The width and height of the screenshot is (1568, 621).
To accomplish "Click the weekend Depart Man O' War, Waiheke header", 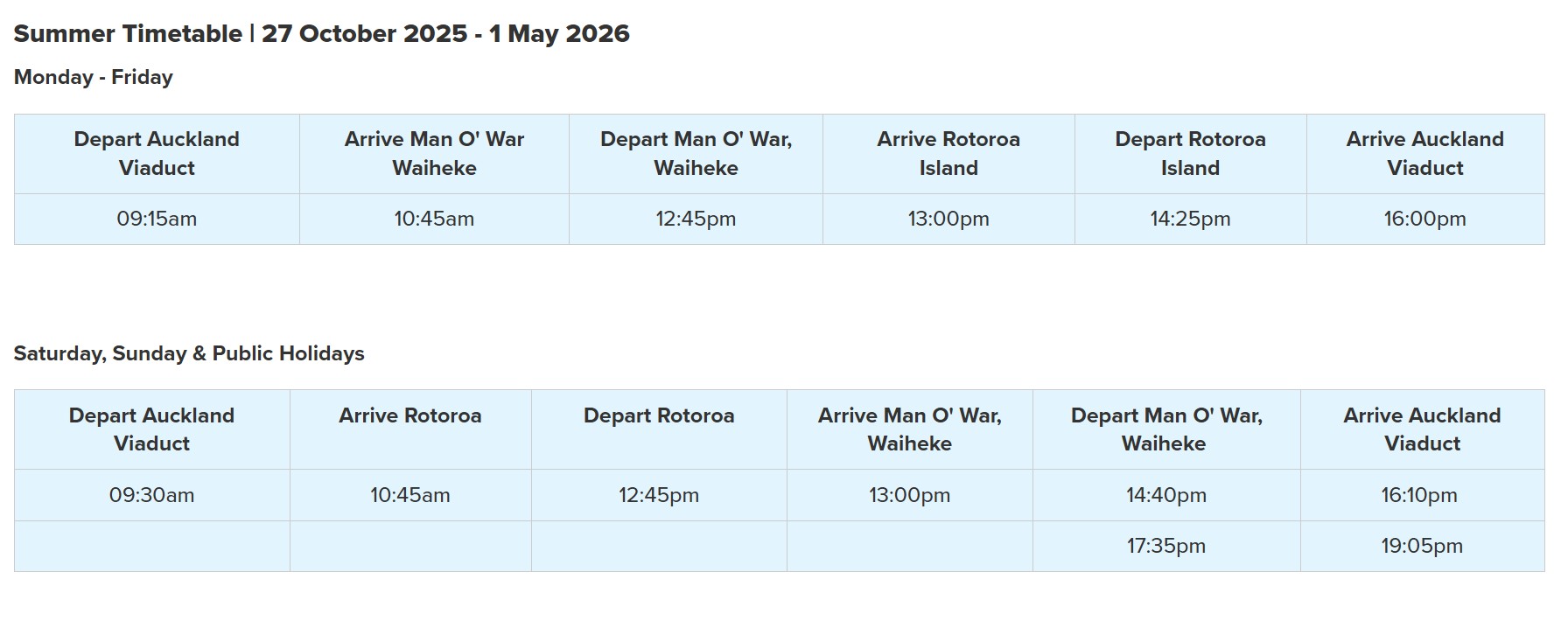I will tap(1165, 429).
